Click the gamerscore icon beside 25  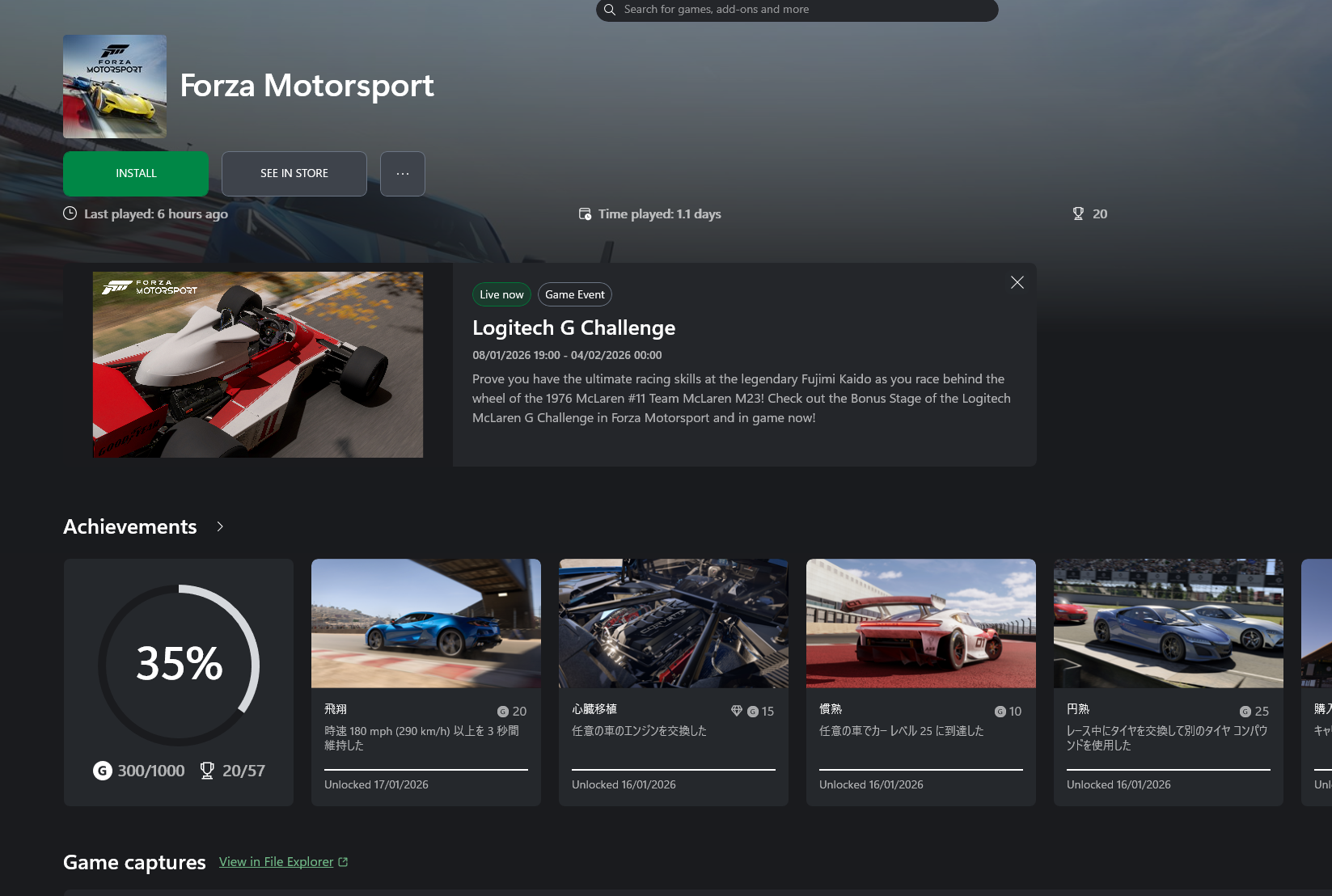(1245, 712)
